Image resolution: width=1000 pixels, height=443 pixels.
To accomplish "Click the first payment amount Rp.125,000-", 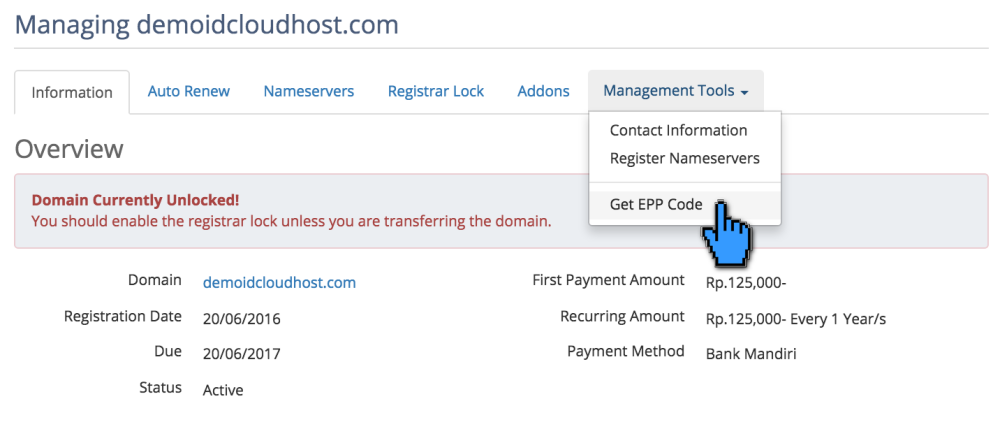I will pyautogui.click(x=746, y=283).
